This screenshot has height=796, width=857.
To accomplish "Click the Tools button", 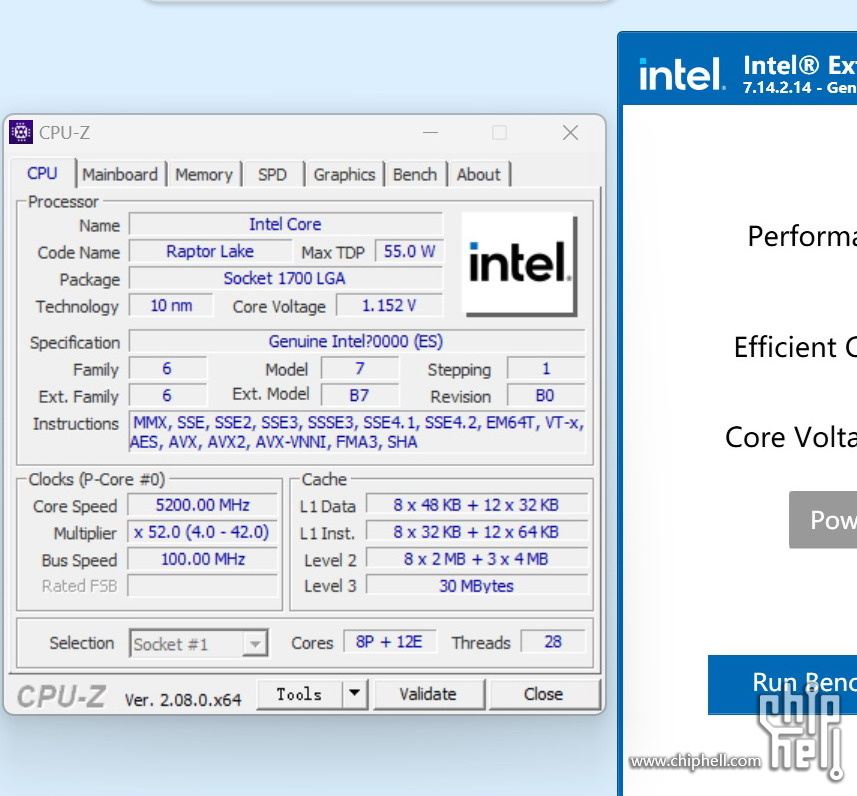I will pyautogui.click(x=299, y=694).
